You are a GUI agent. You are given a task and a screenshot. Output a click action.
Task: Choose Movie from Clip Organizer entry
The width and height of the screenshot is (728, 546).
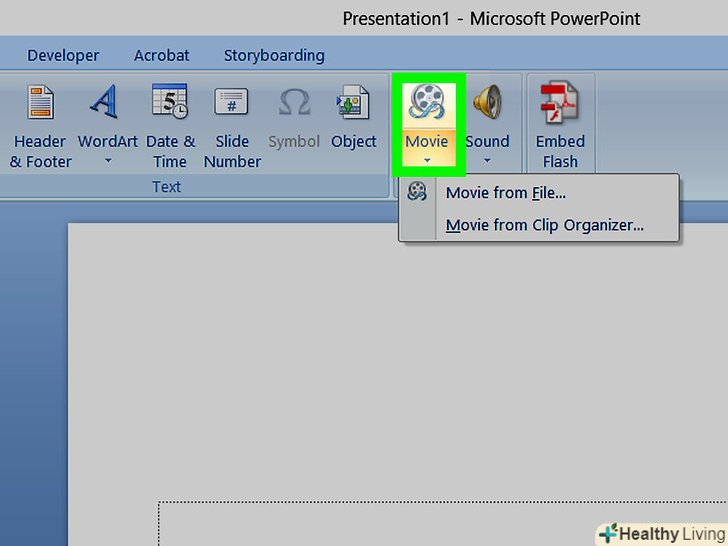[539, 225]
